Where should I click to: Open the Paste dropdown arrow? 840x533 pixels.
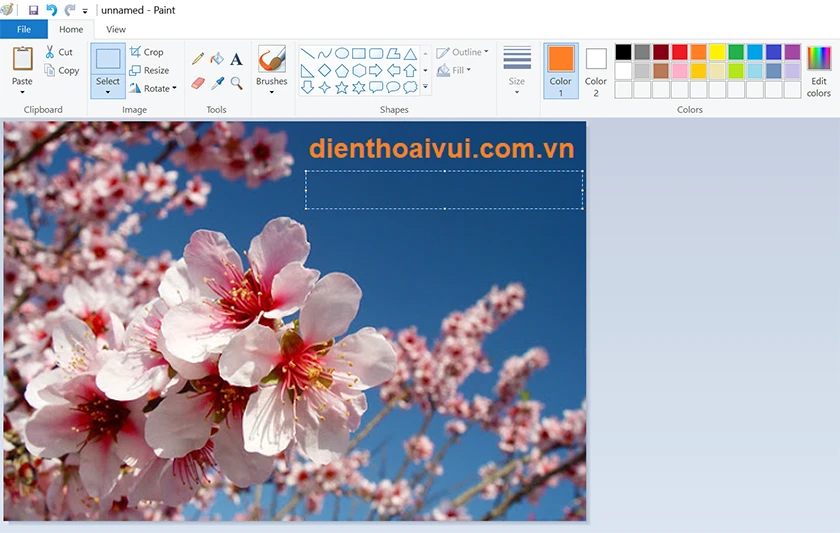click(22, 92)
